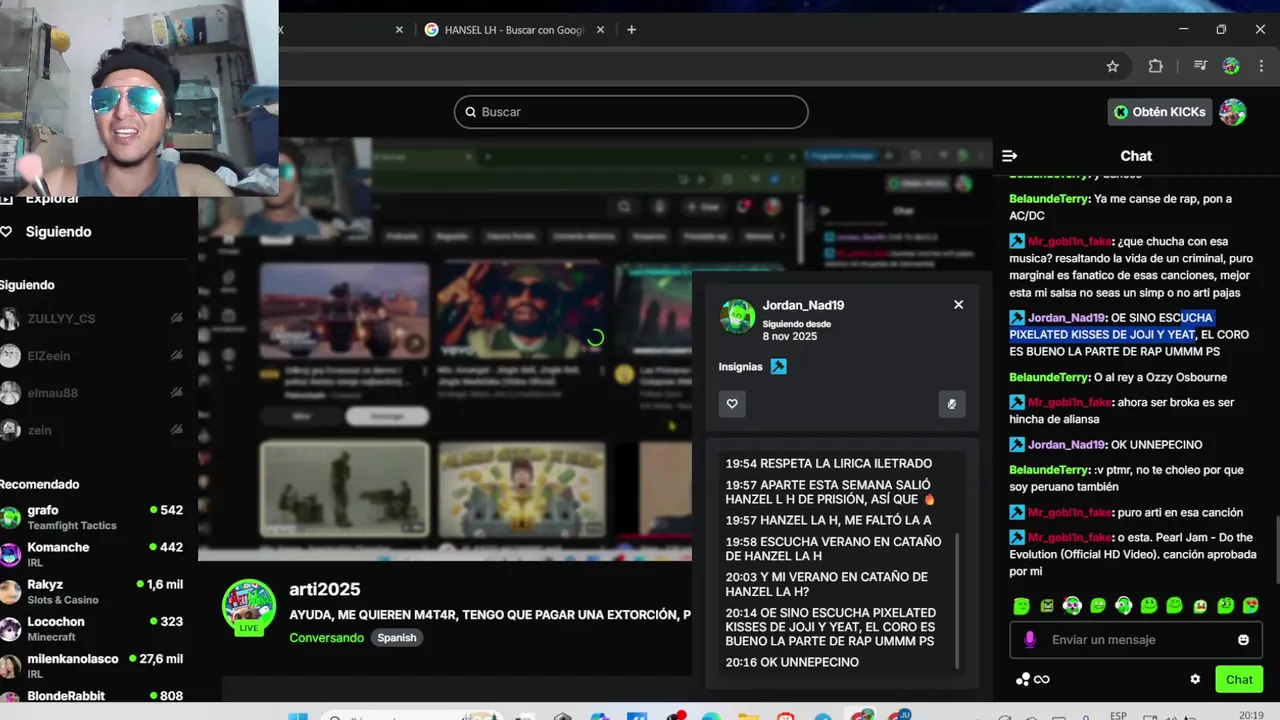Click Jordan_Nad19 name in user card
Viewport: 1280px width, 720px height.
click(x=803, y=305)
